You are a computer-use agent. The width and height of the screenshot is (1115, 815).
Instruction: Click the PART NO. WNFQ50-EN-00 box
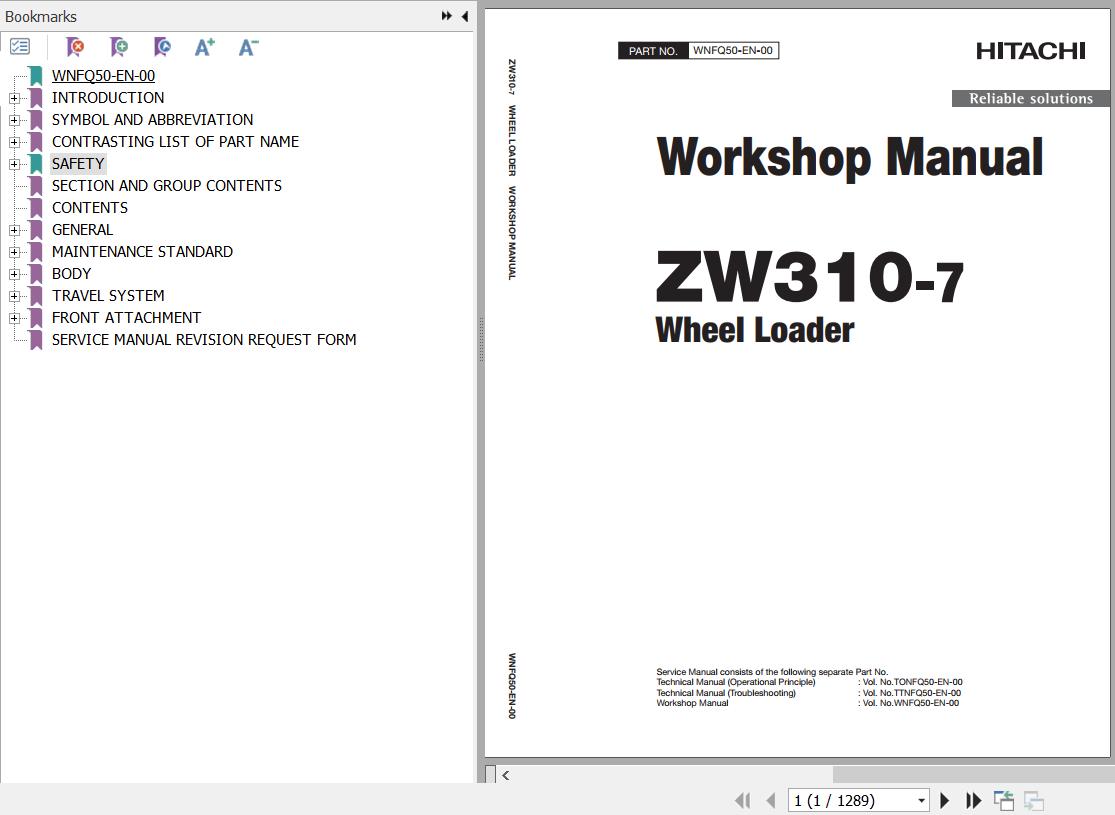[x=698, y=50]
